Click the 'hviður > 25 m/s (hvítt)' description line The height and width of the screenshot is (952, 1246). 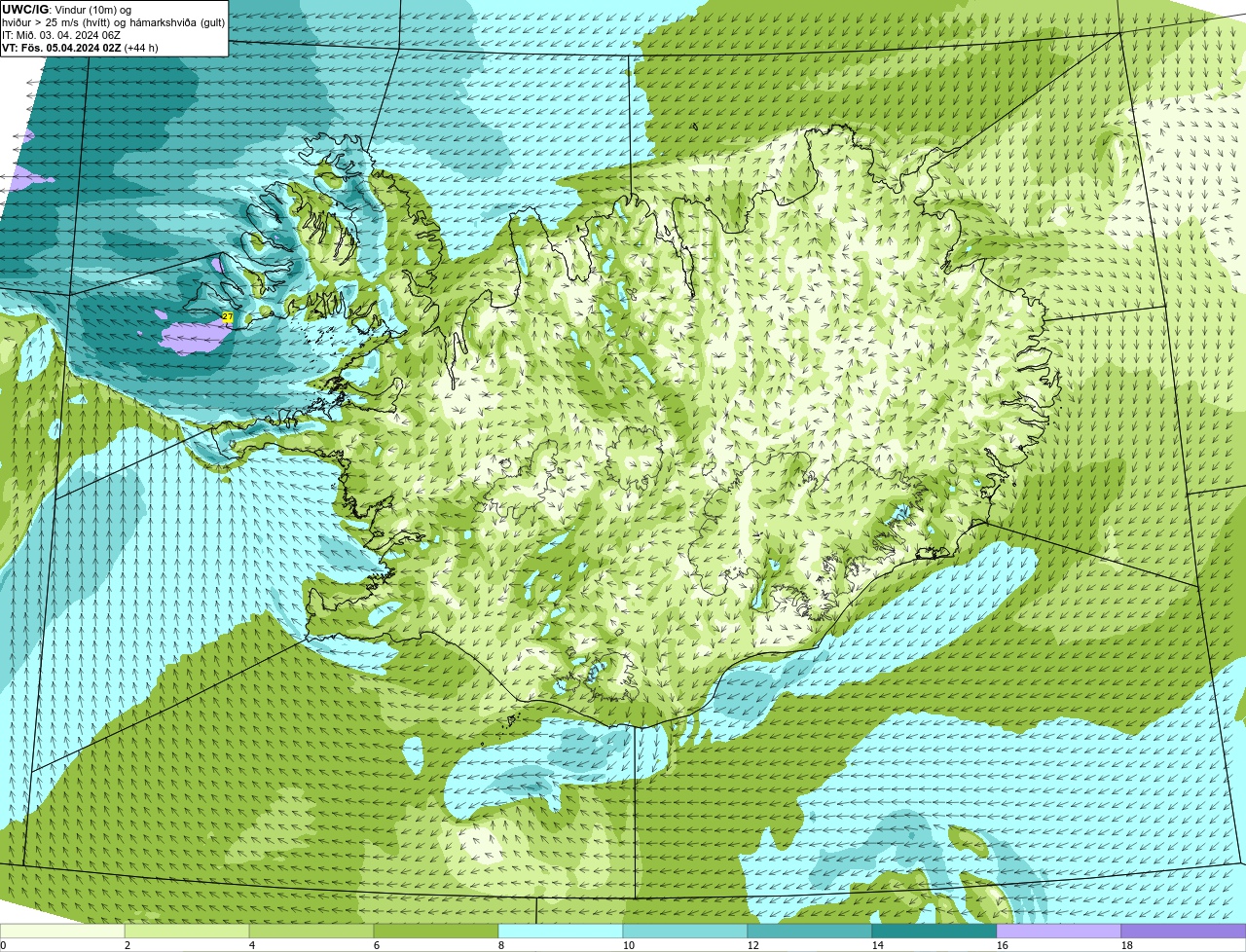tap(113, 21)
